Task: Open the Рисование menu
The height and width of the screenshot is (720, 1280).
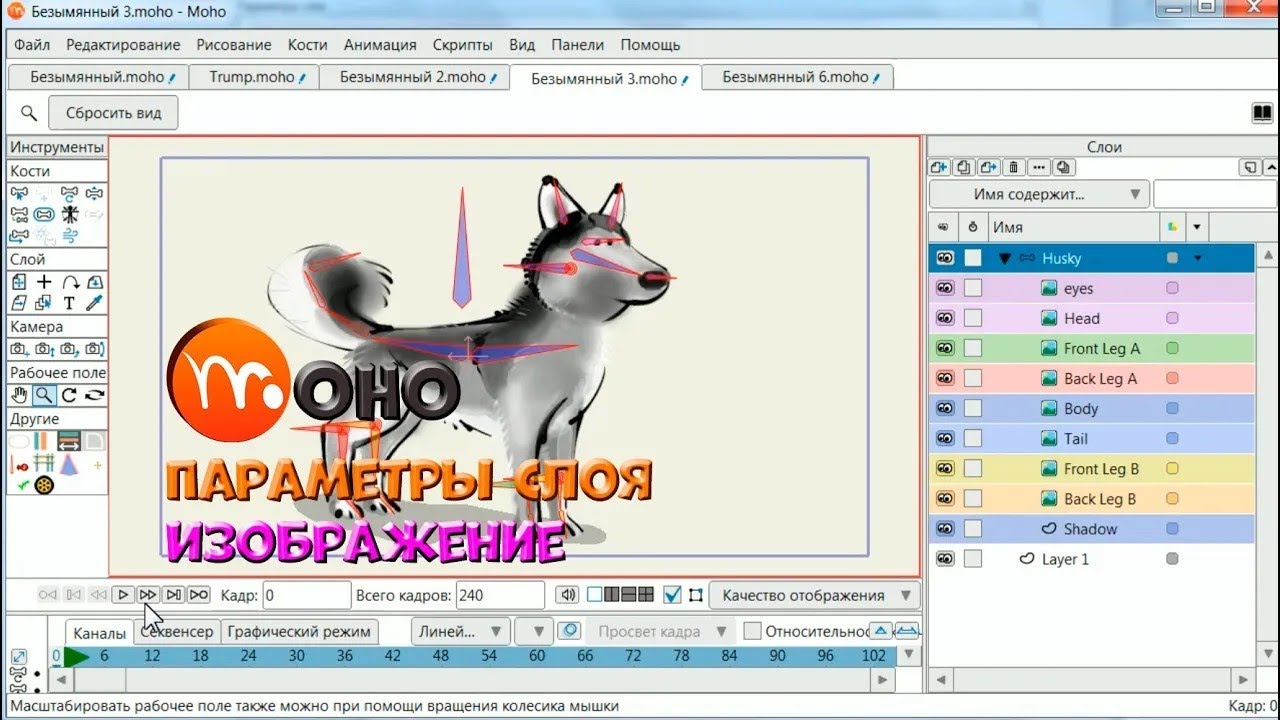Action: click(x=234, y=45)
